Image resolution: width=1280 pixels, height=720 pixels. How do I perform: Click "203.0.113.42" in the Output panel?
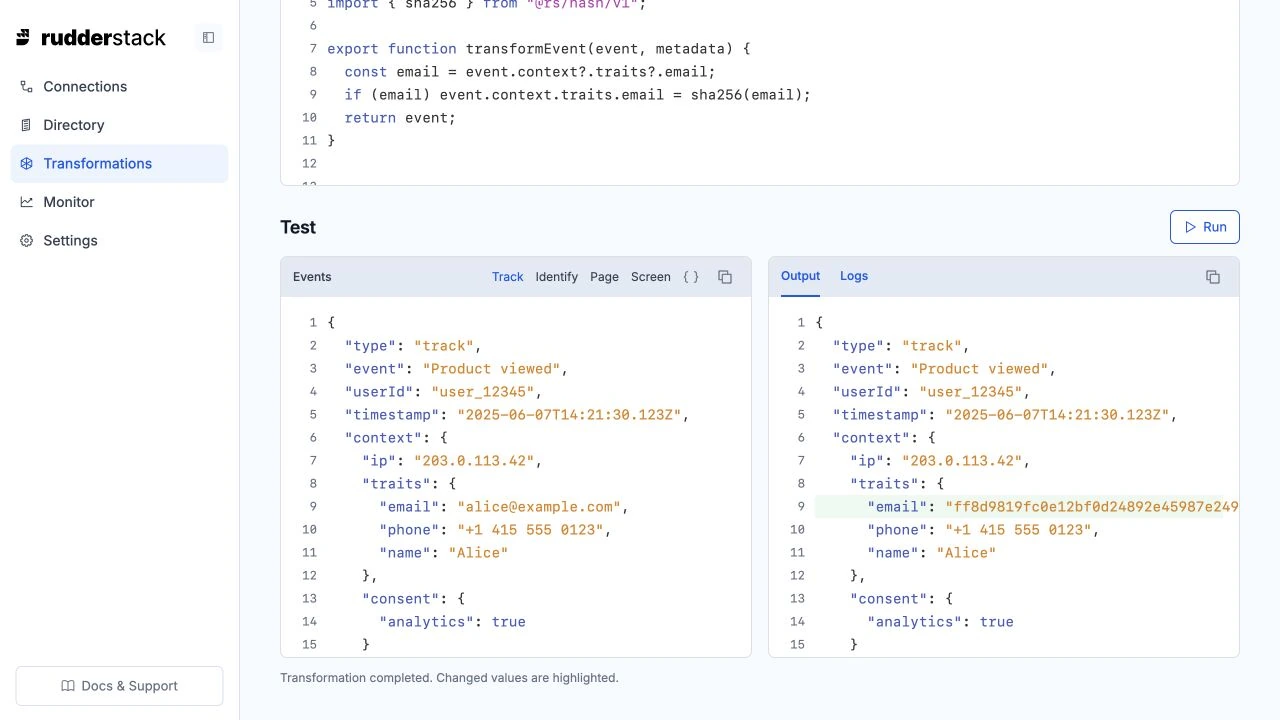[962, 461]
